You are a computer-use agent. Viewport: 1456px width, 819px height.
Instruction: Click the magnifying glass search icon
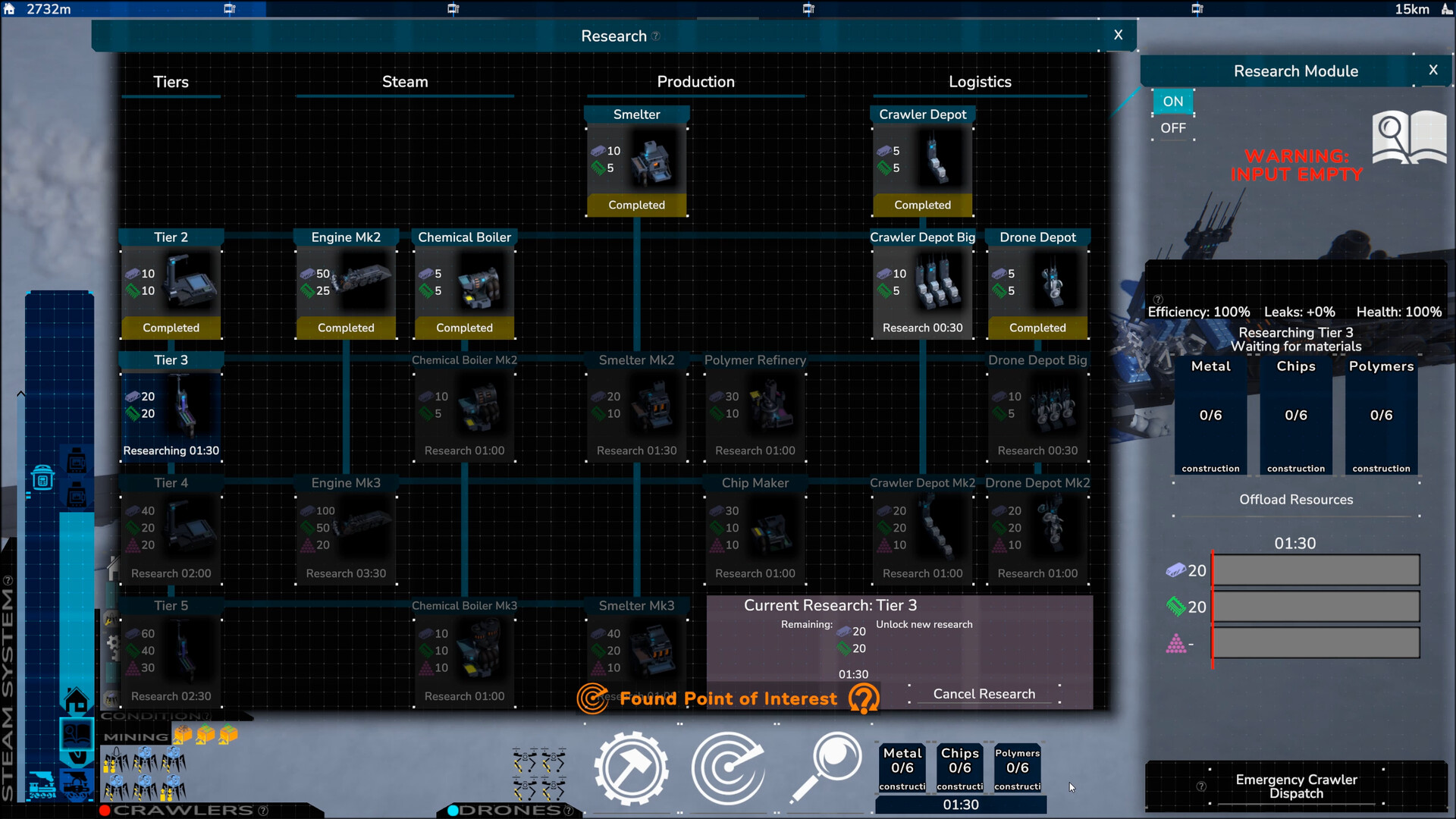point(827,766)
